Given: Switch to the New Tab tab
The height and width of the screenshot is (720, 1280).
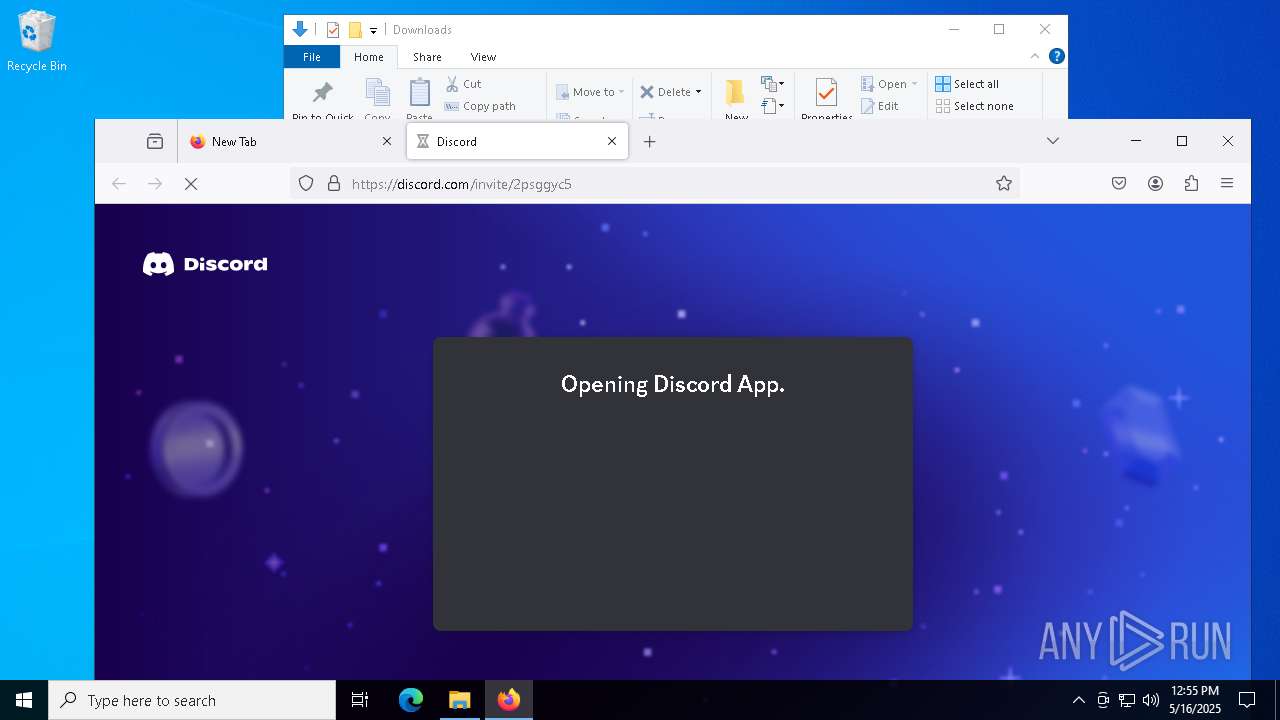Looking at the screenshot, I should click(x=290, y=142).
